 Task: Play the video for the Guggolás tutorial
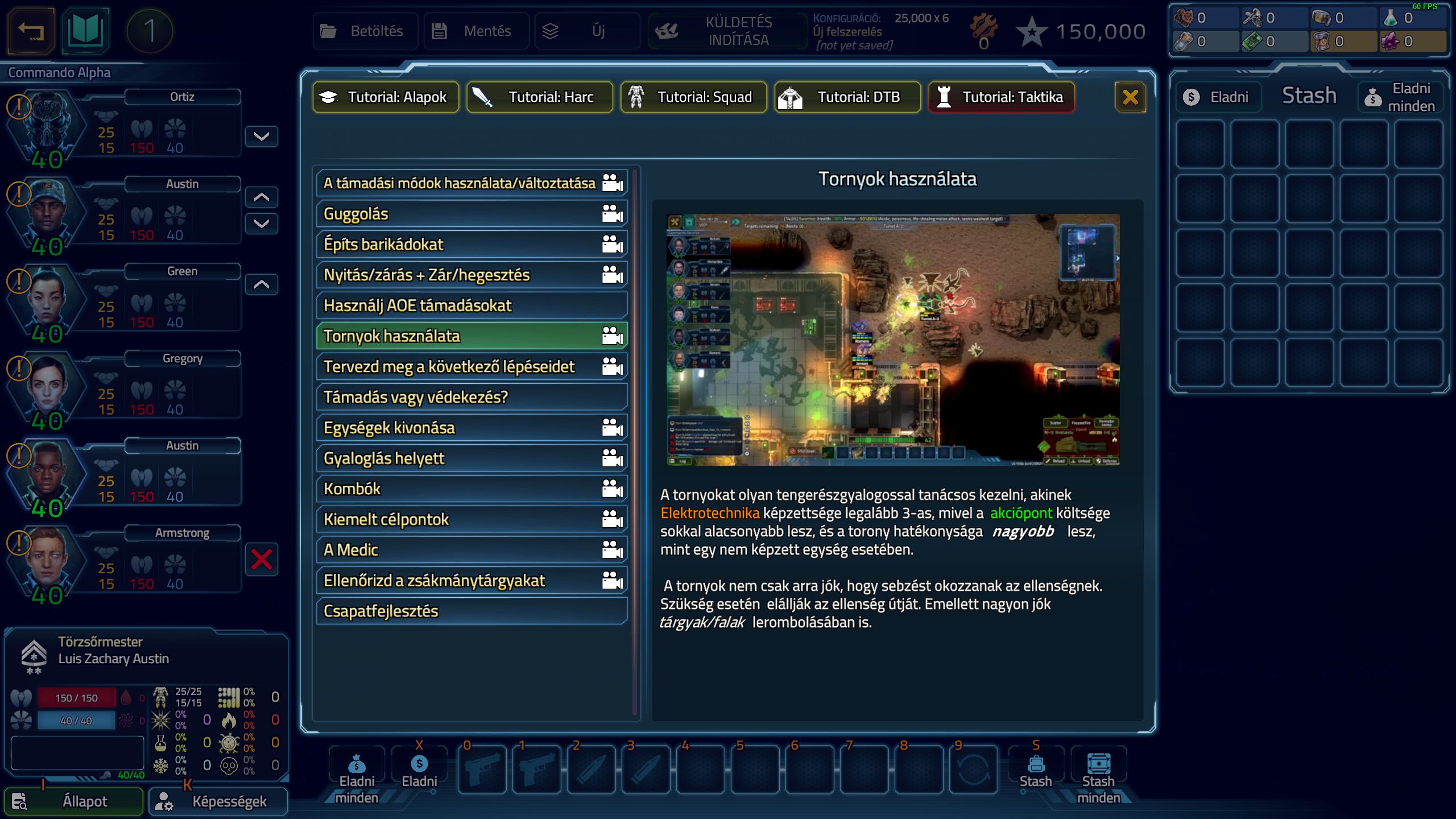612,214
